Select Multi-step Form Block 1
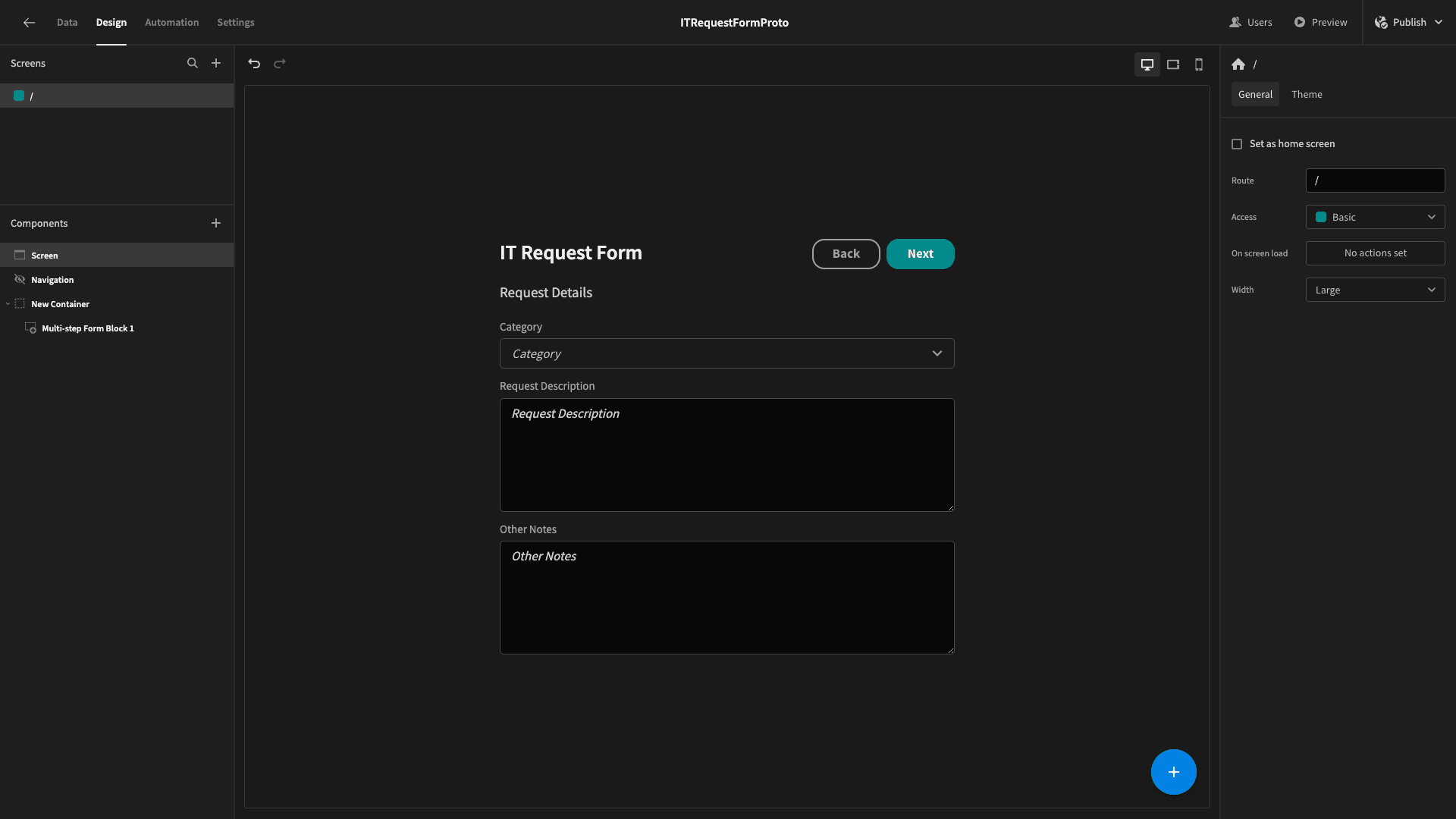1456x819 pixels. coord(117,328)
